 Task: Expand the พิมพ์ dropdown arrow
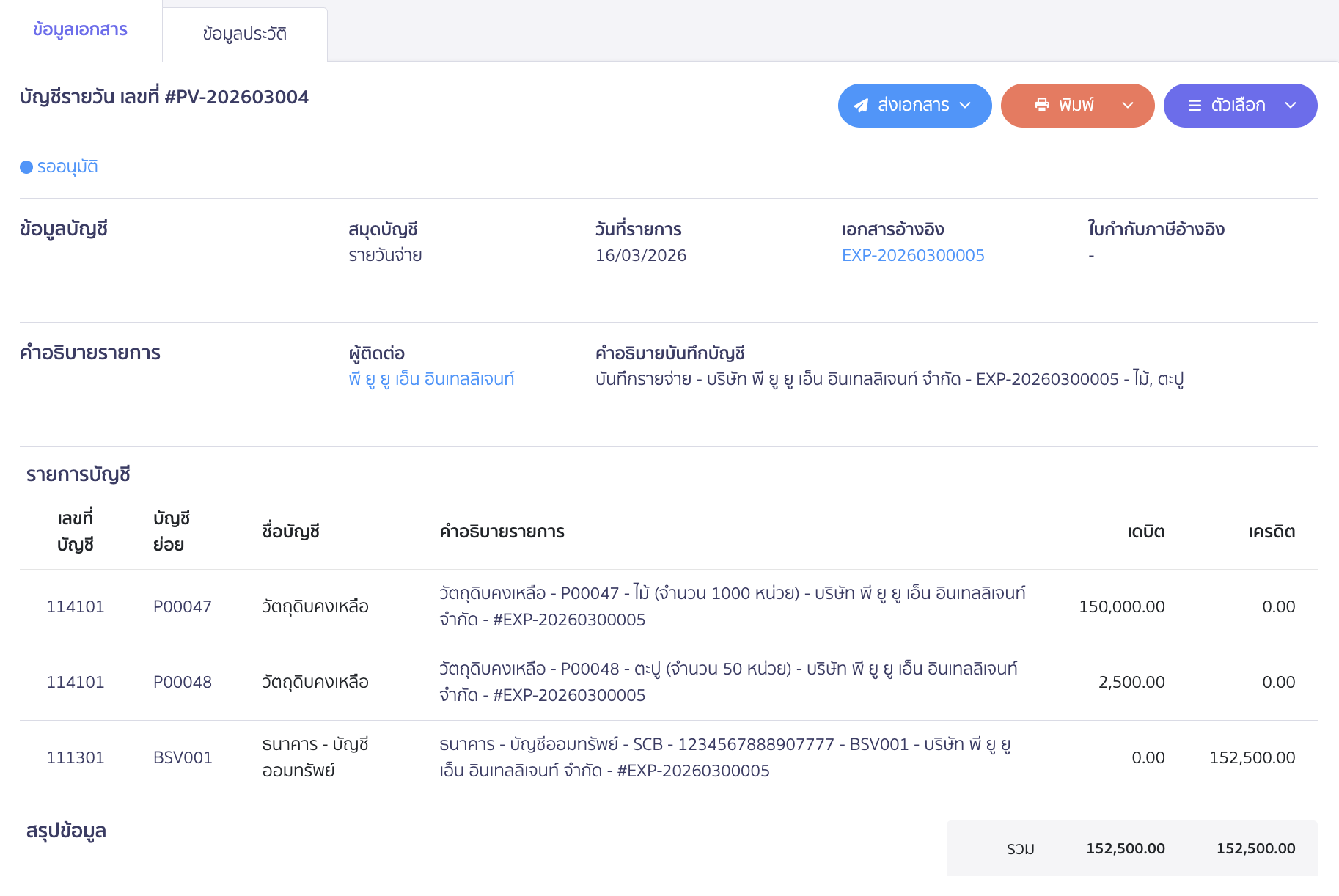click(1128, 106)
